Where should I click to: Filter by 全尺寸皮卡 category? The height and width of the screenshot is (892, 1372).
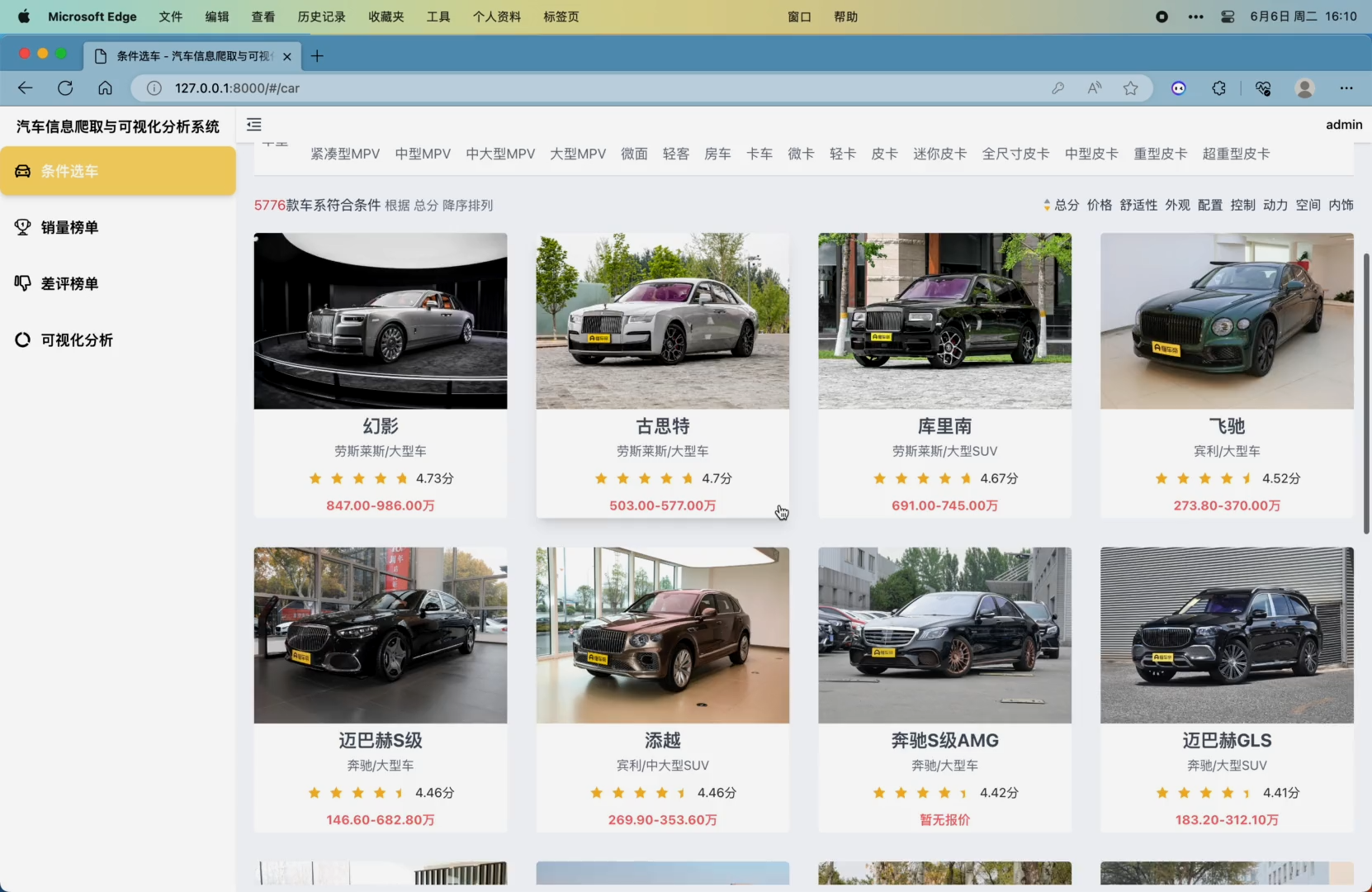click(1015, 154)
